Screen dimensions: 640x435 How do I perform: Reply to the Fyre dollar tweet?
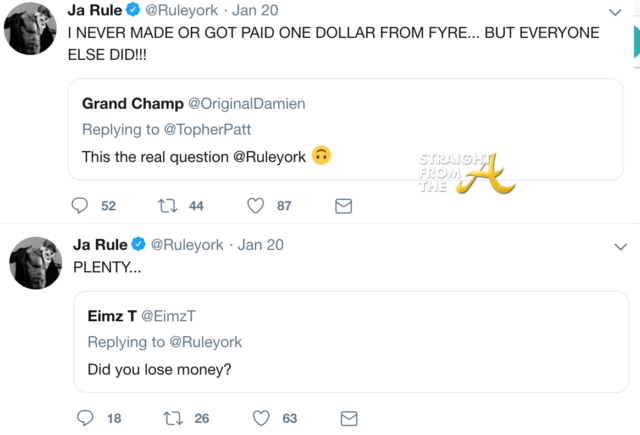81,206
